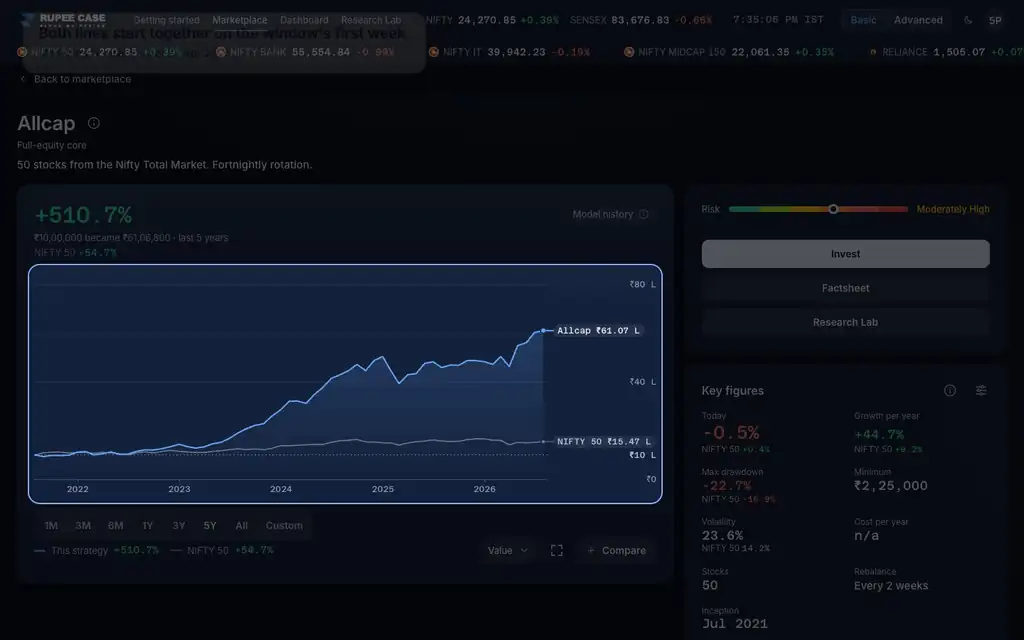Viewport: 1024px width, 640px height.
Task: Open the Model history info icon
Action: pyautogui.click(x=643, y=214)
